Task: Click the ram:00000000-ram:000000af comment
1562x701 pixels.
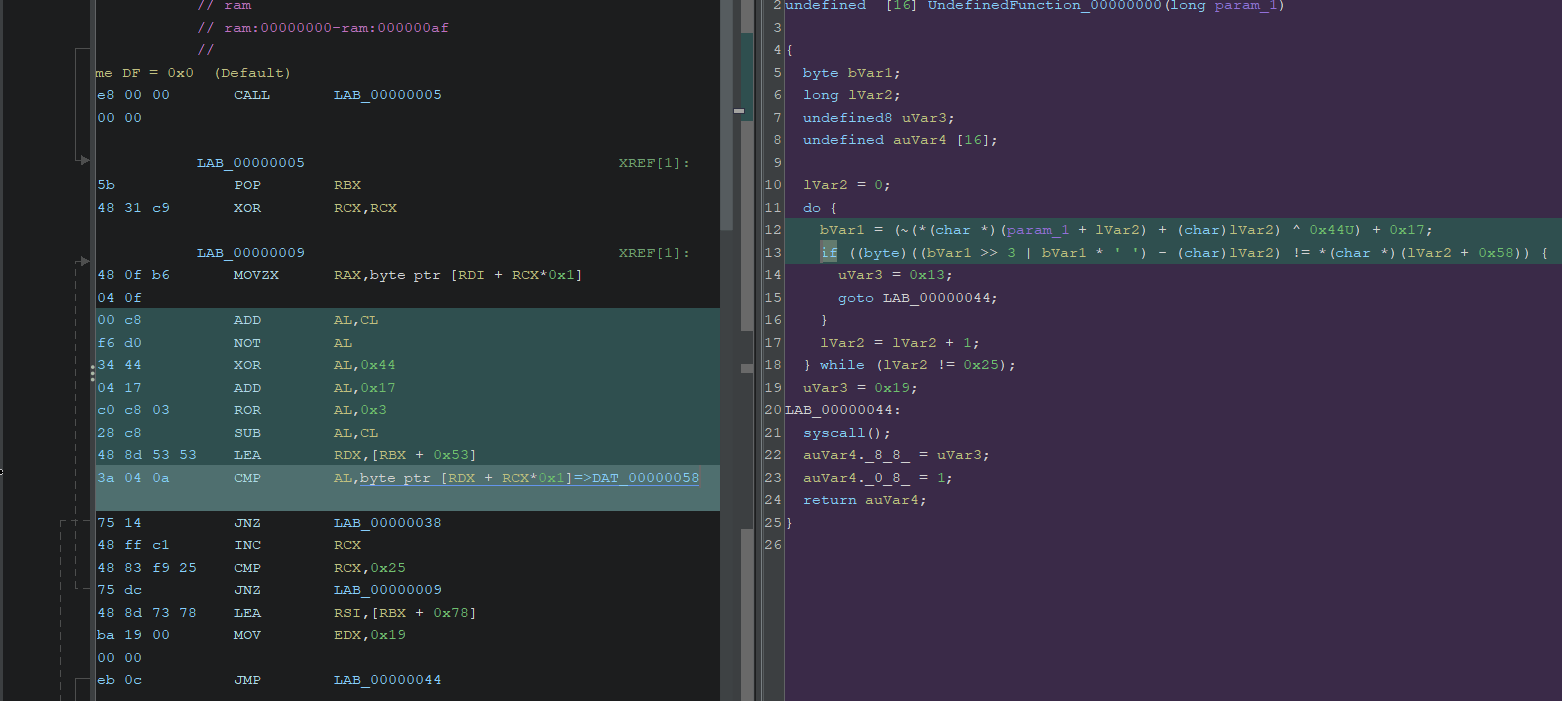Action: [x=323, y=28]
